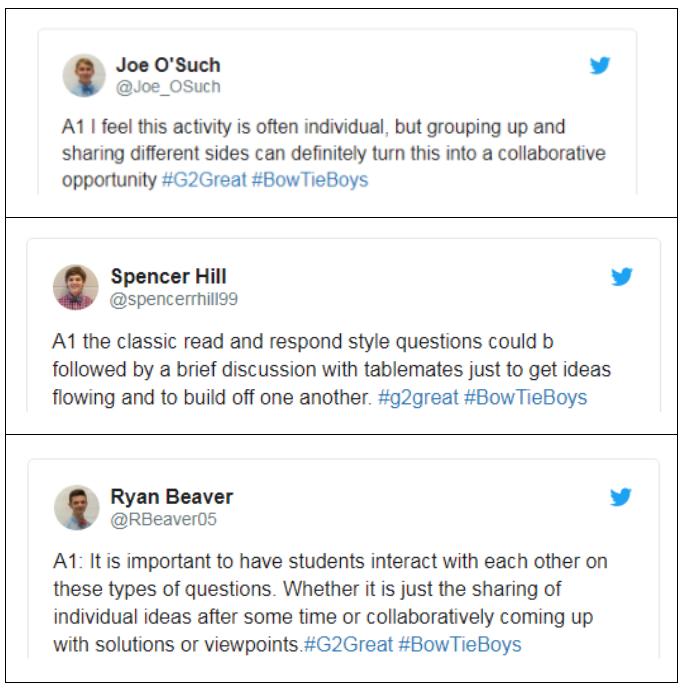
Task: Click the #BowTieBoys hashtag in Ryan's tweet
Action: [460, 645]
